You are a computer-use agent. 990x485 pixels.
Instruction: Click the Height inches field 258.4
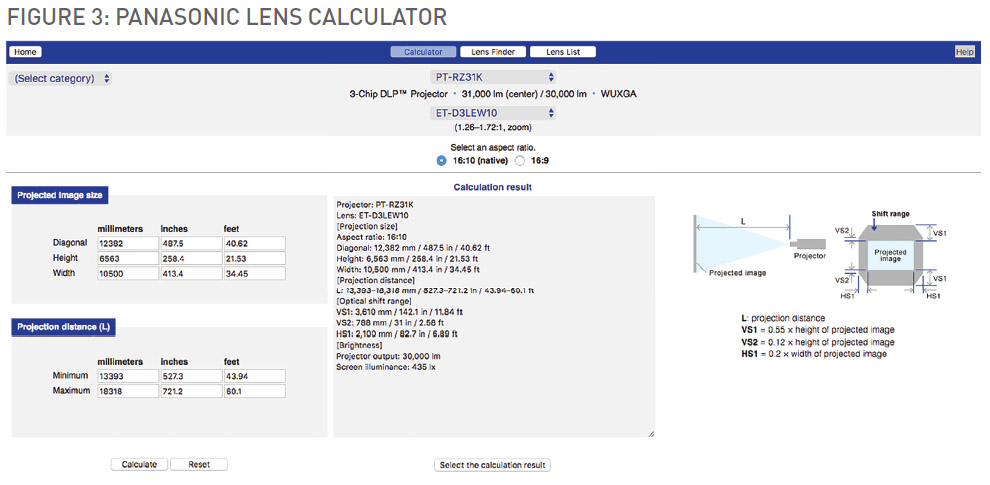190,258
